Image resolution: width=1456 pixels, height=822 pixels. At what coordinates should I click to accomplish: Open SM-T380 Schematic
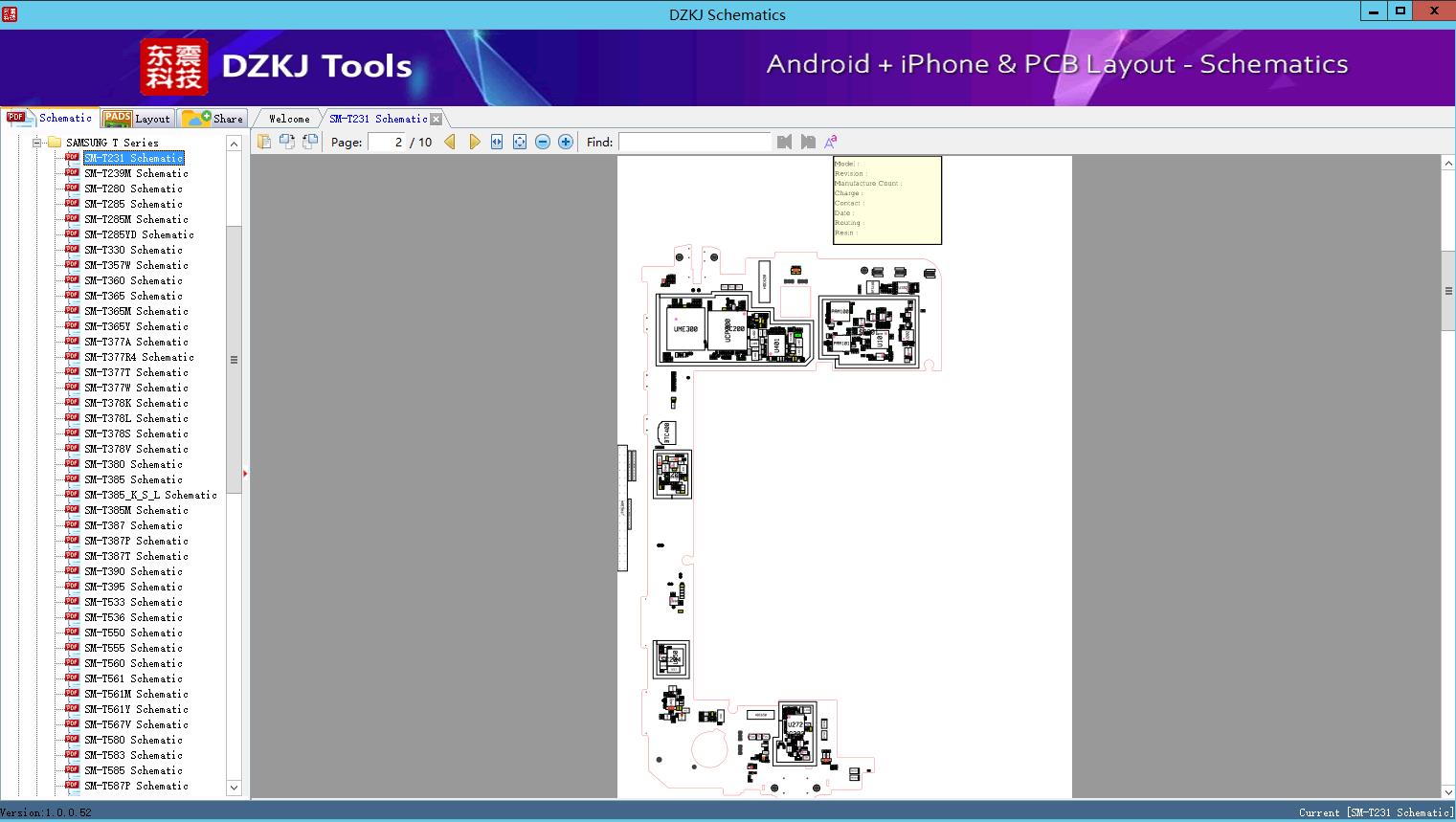coord(133,464)
